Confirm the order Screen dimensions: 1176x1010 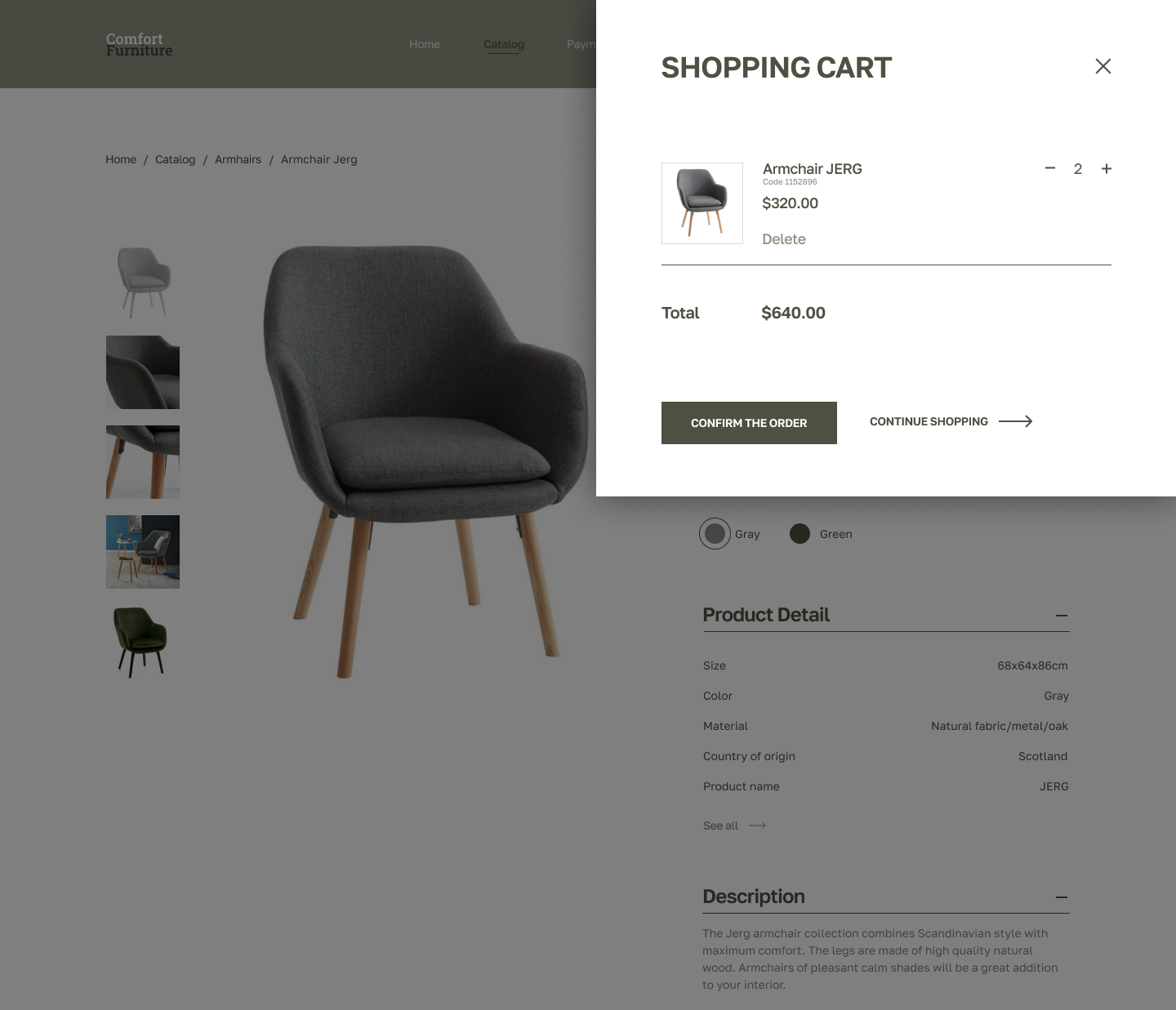click(749, 423)
